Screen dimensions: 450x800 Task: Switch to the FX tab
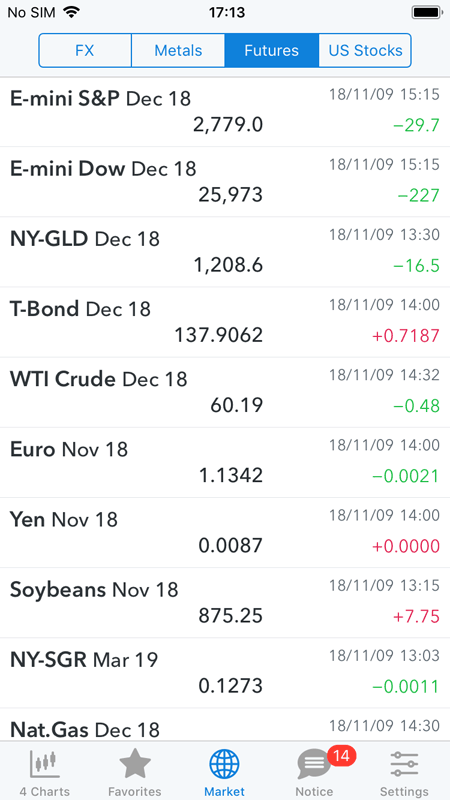coord(85,51)
